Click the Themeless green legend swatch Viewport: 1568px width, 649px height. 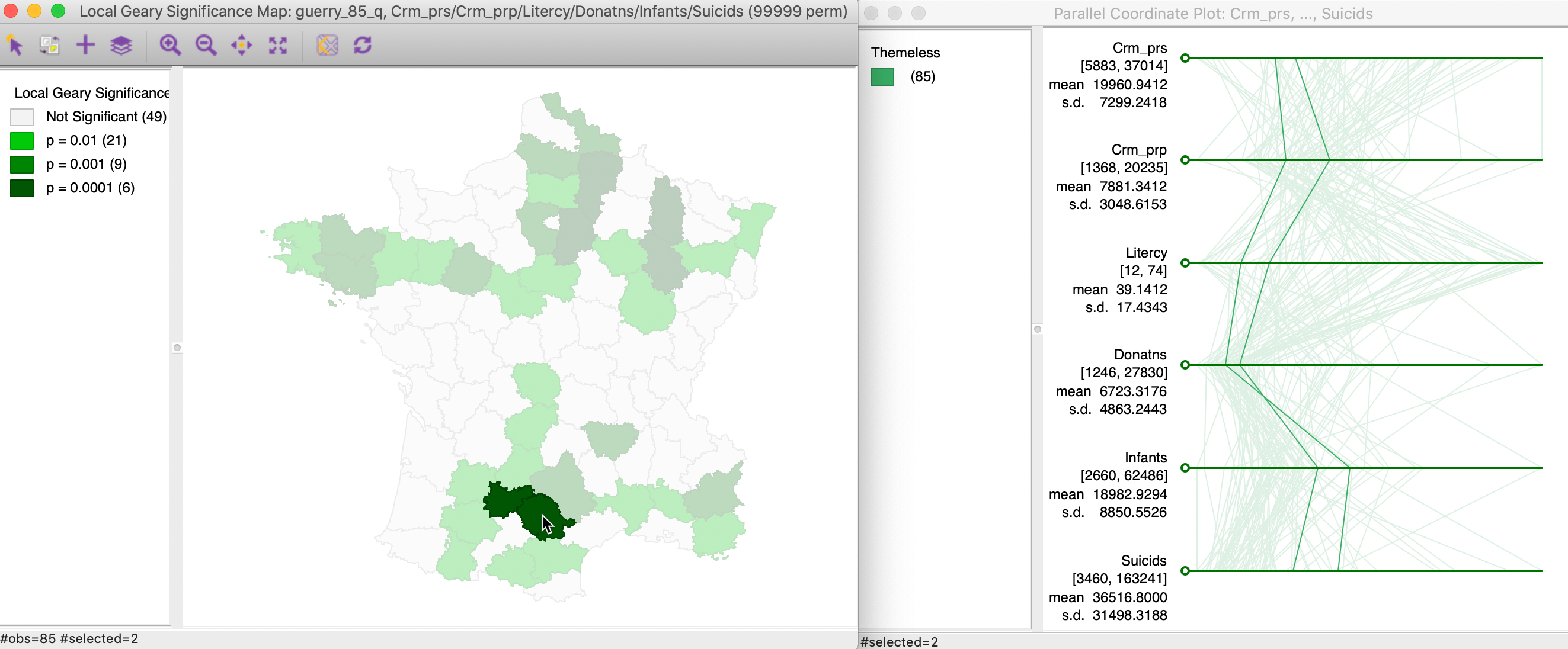[882, 76]
